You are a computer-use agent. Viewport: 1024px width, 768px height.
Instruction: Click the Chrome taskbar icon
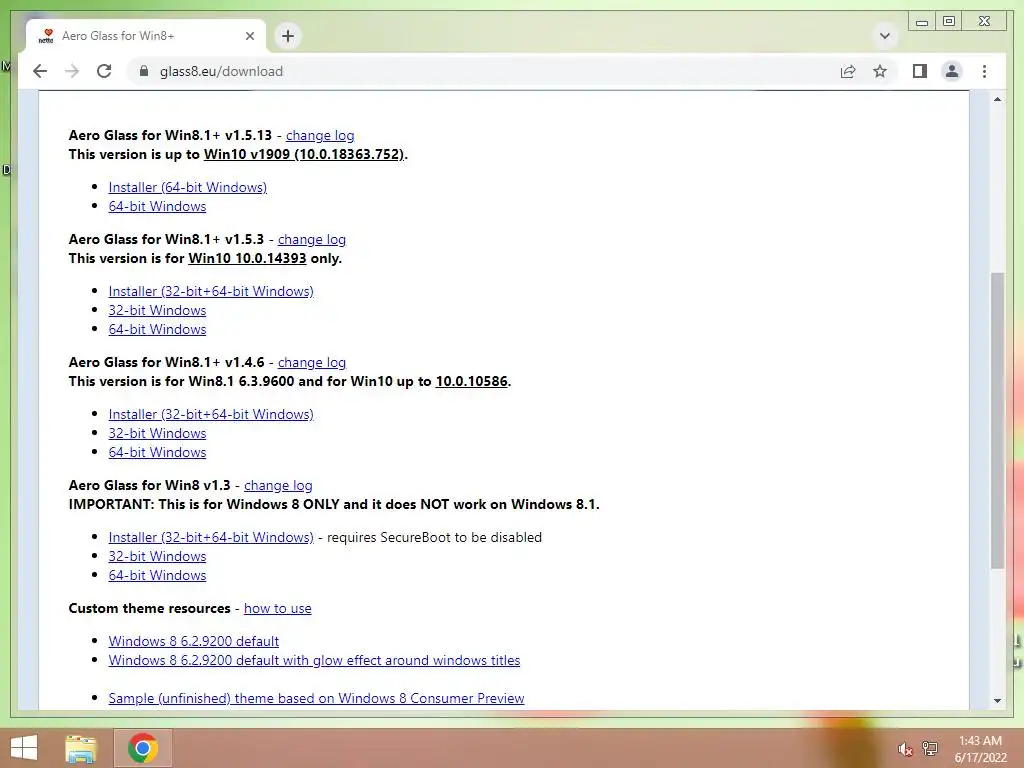coord(143,748)
